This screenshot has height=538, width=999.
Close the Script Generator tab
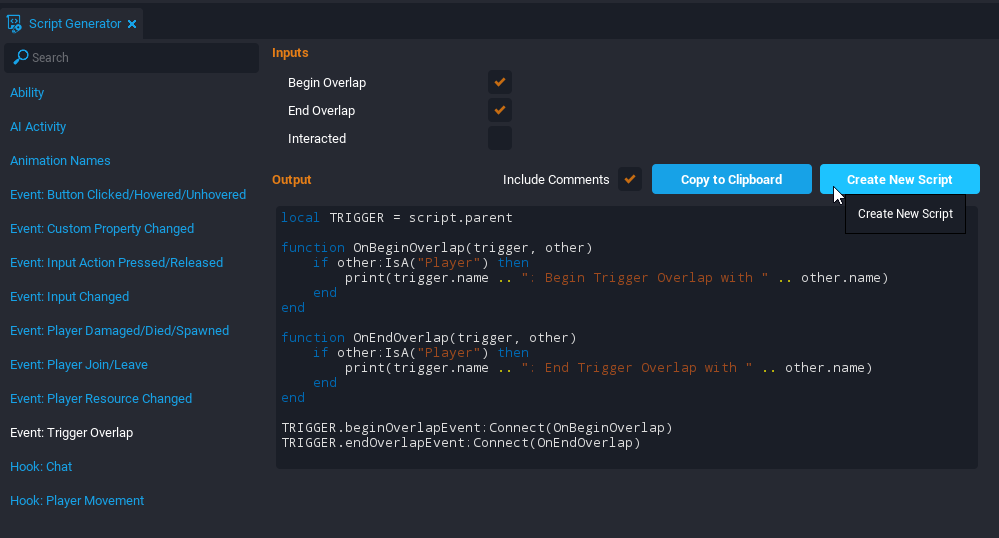click(132, 24)
